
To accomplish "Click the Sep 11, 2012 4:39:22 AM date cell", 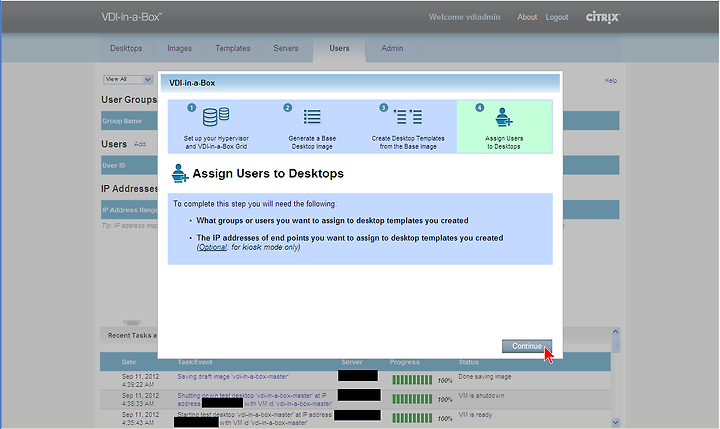I will [141, 380].
